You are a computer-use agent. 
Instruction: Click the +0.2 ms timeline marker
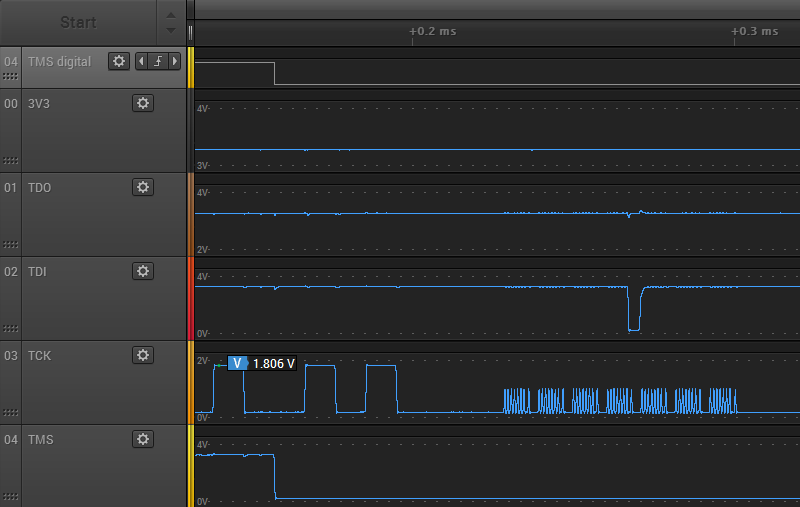(x=433, y=31)
